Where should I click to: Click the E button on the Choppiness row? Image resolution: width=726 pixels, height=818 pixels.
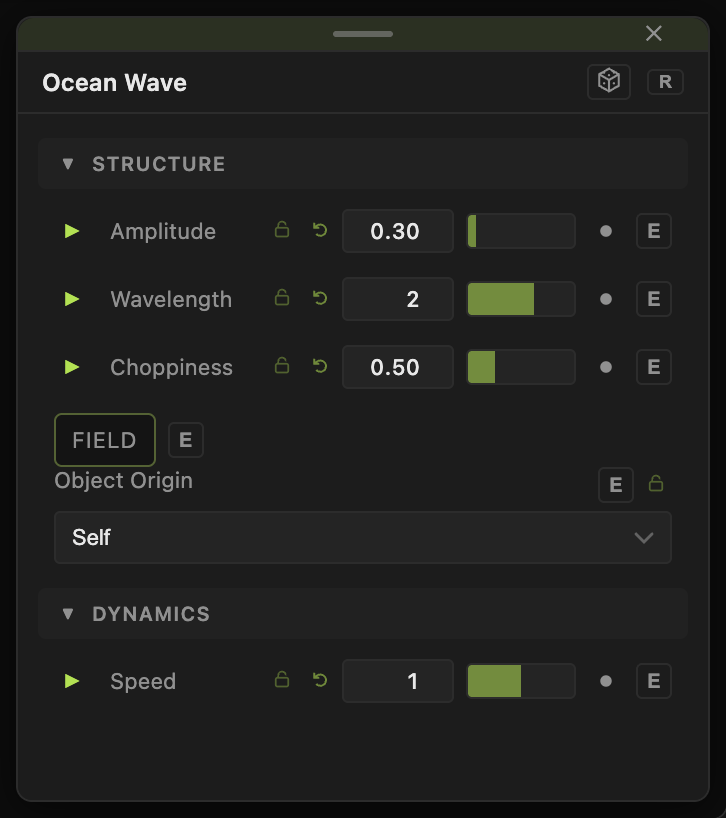[x=654, y=367]
